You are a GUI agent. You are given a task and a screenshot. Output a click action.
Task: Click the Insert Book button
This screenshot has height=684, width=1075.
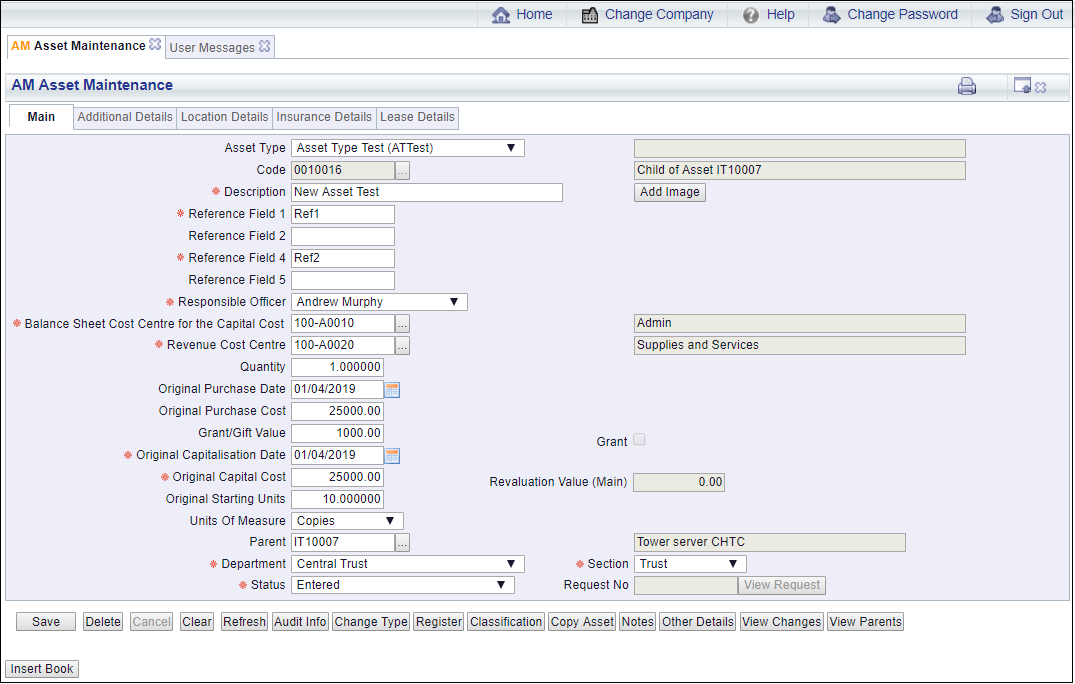[42, 670]
